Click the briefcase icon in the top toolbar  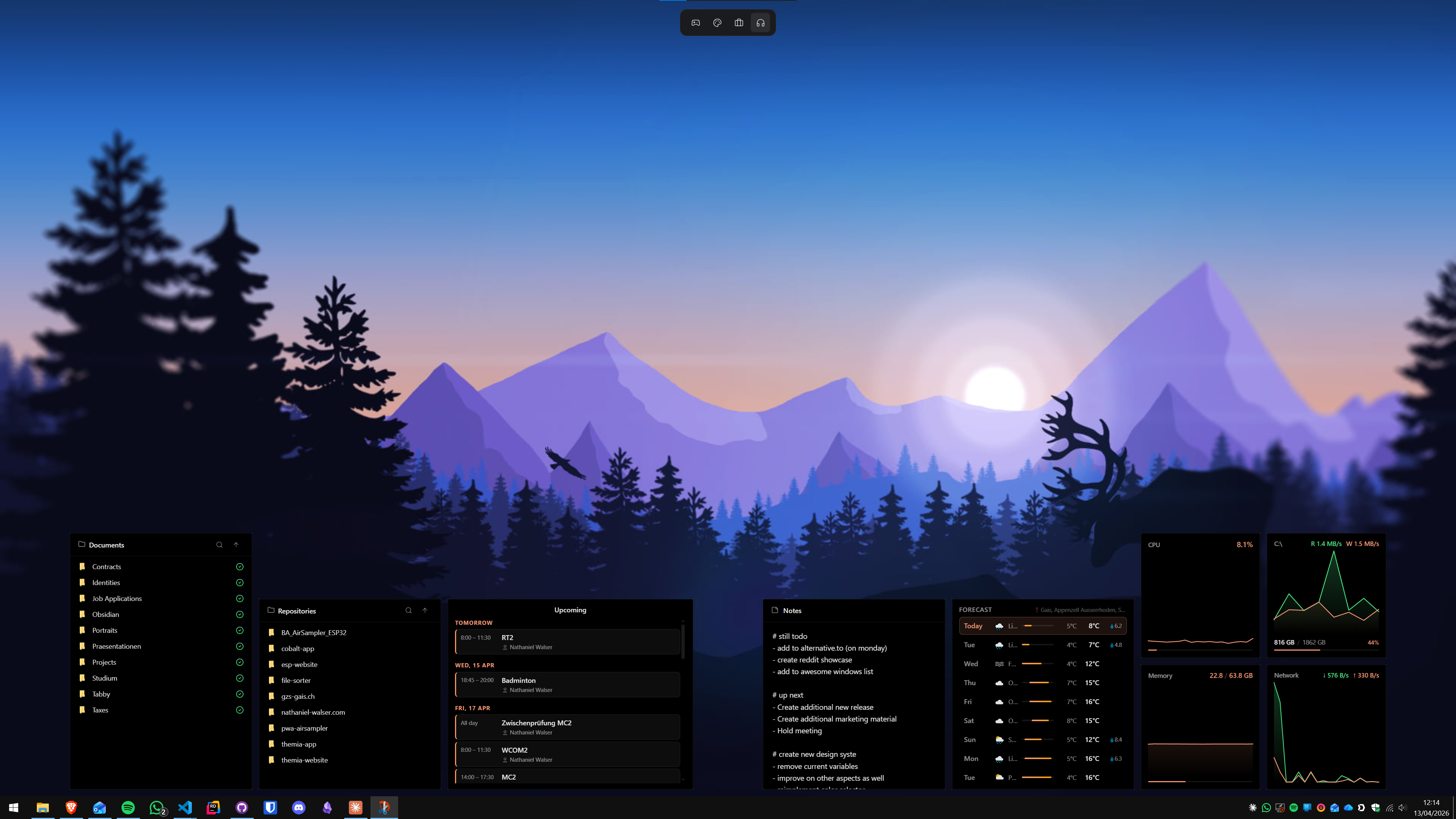739,23
